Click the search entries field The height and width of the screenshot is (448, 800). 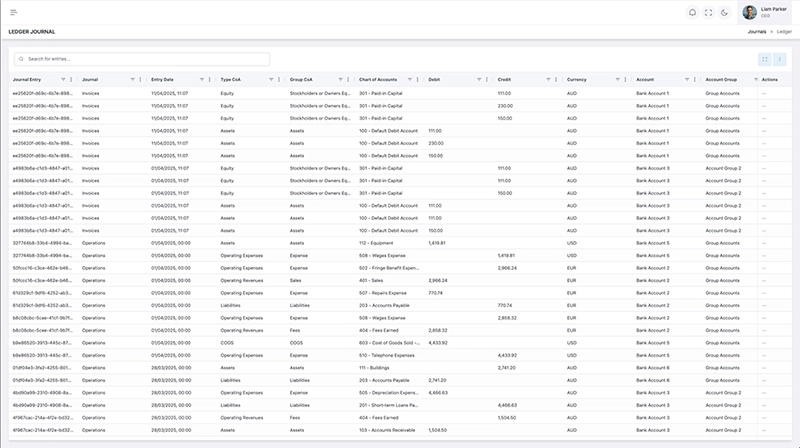tap(142, 59)
